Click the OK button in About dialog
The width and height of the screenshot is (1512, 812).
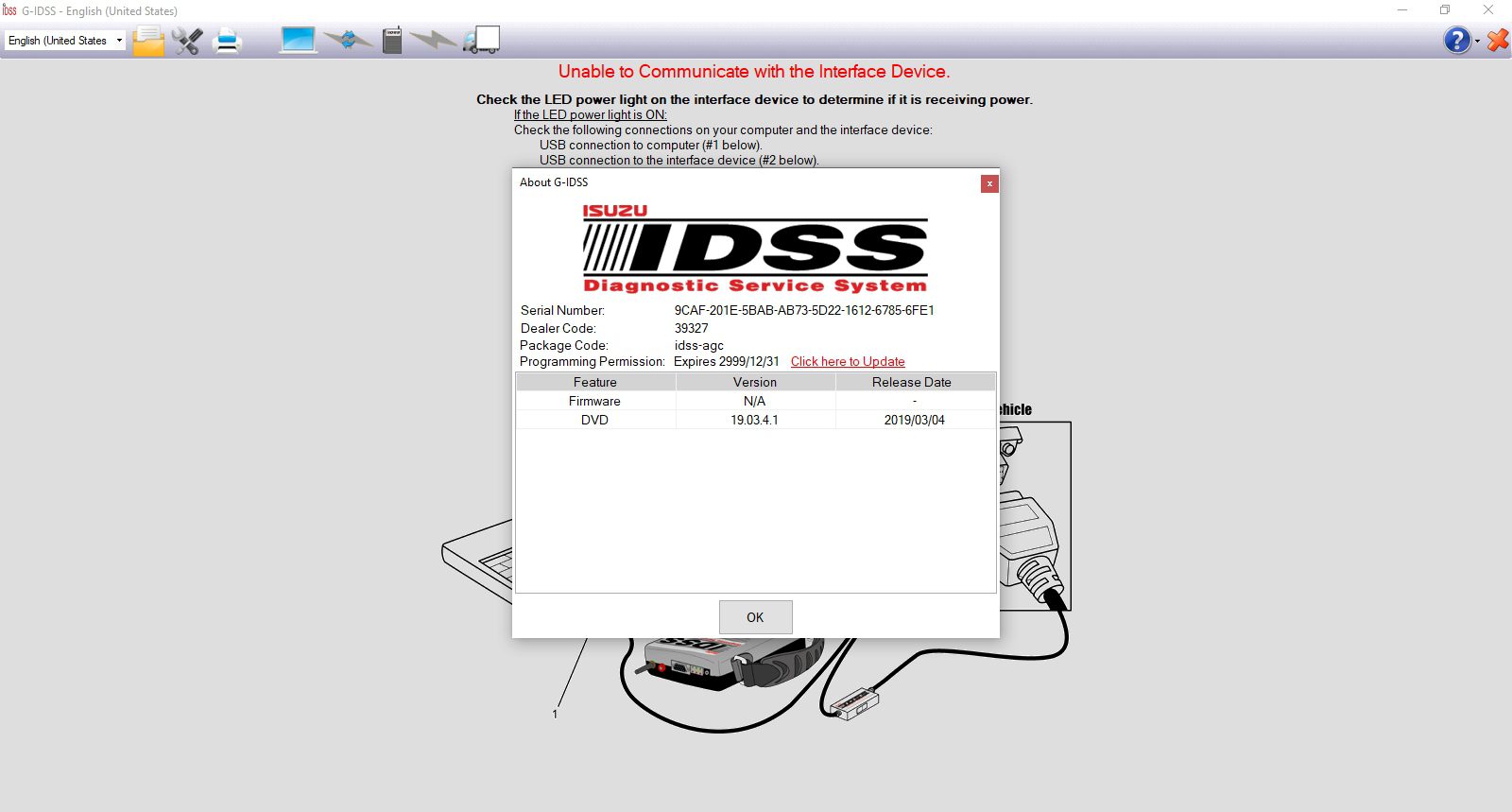click(755, 617)
